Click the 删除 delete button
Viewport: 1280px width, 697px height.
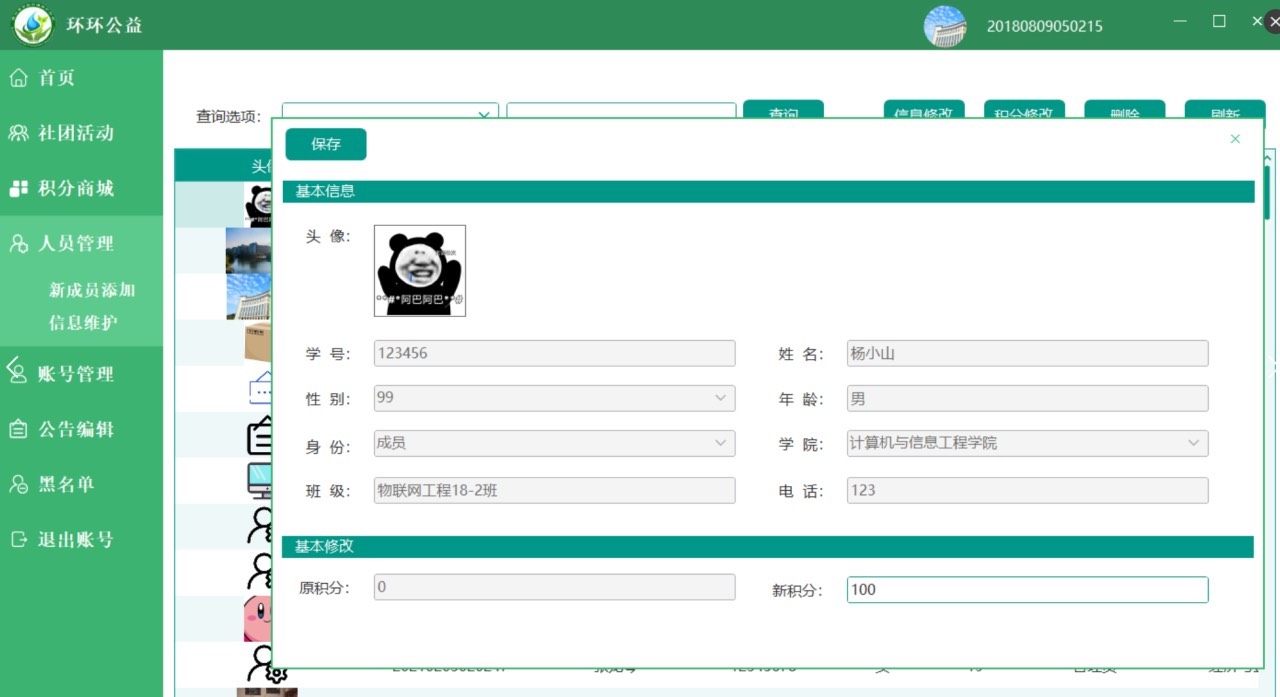[x=1124, y=110]
